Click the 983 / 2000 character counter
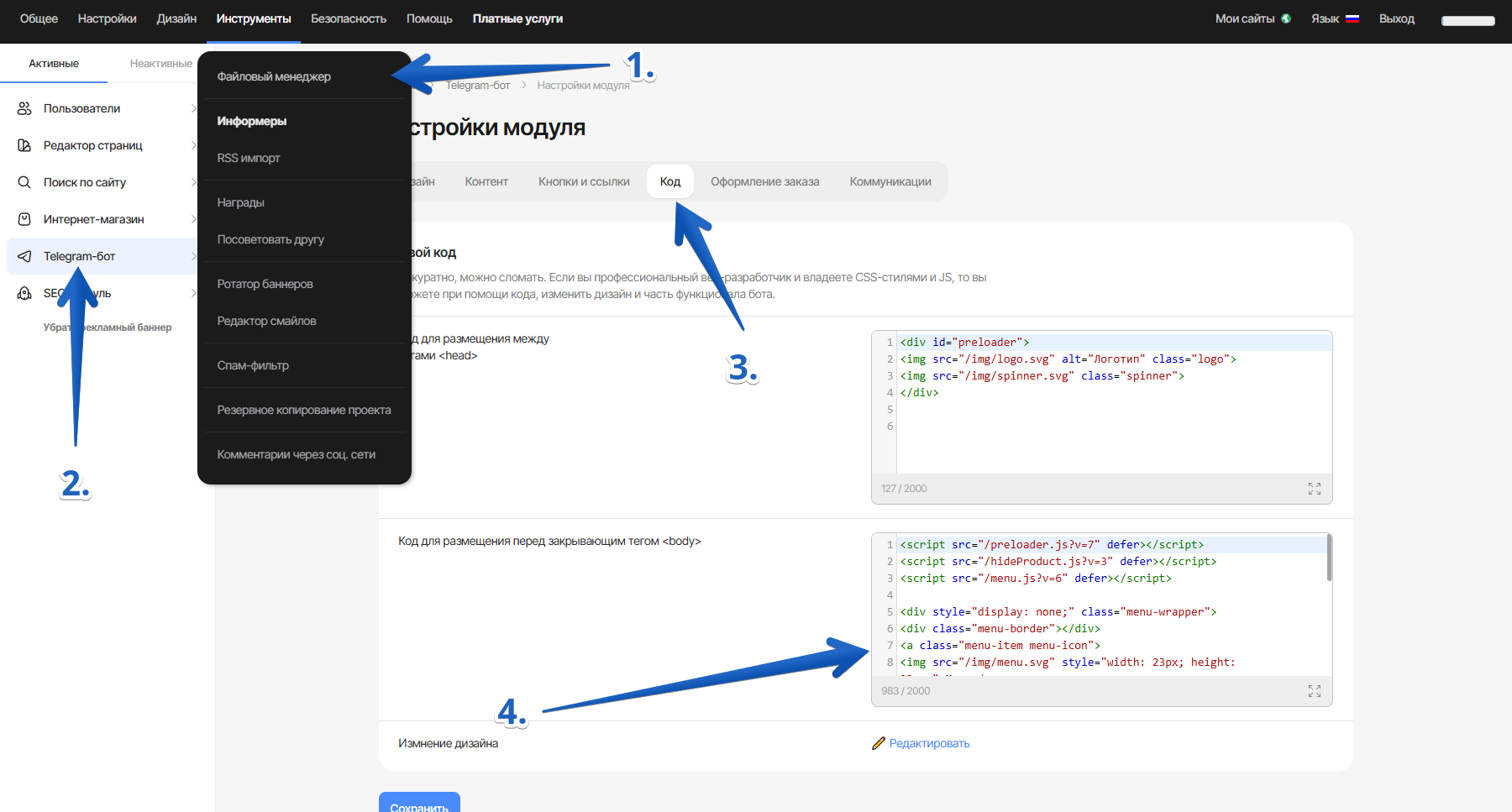 click(x=906, y=691)
